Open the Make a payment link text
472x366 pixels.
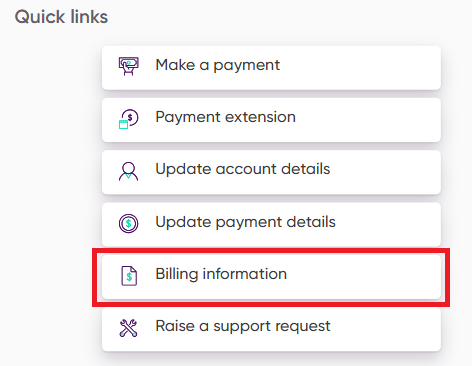click(218, 65)
